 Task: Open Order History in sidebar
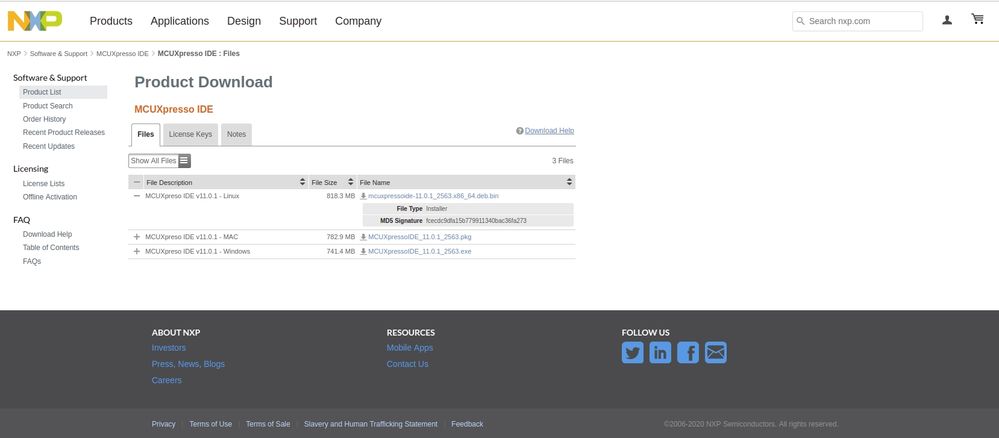45,119
